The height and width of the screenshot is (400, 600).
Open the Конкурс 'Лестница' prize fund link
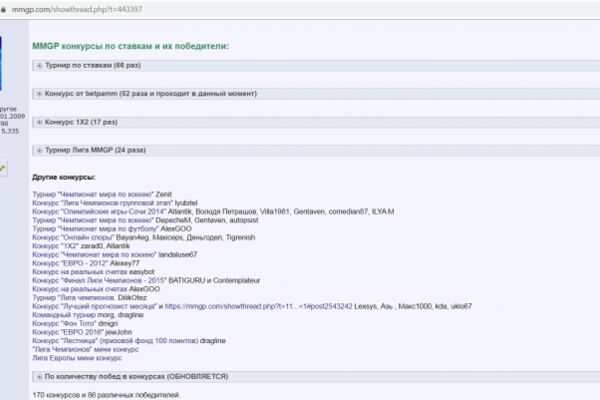click(x=115, y=341)
